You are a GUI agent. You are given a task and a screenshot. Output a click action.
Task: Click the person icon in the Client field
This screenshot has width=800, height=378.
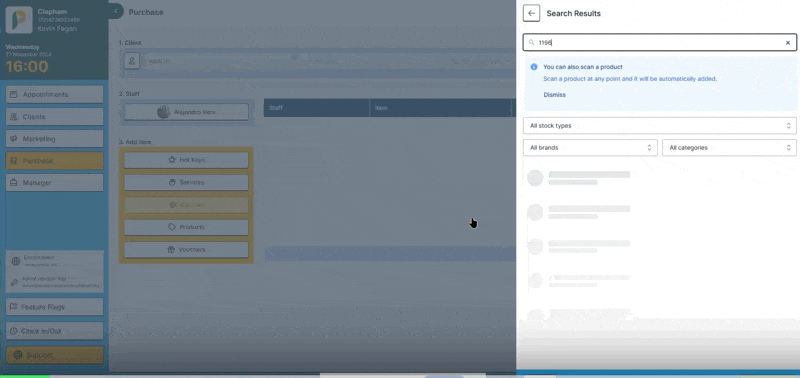pyautogui.click(x=132, y=61)
